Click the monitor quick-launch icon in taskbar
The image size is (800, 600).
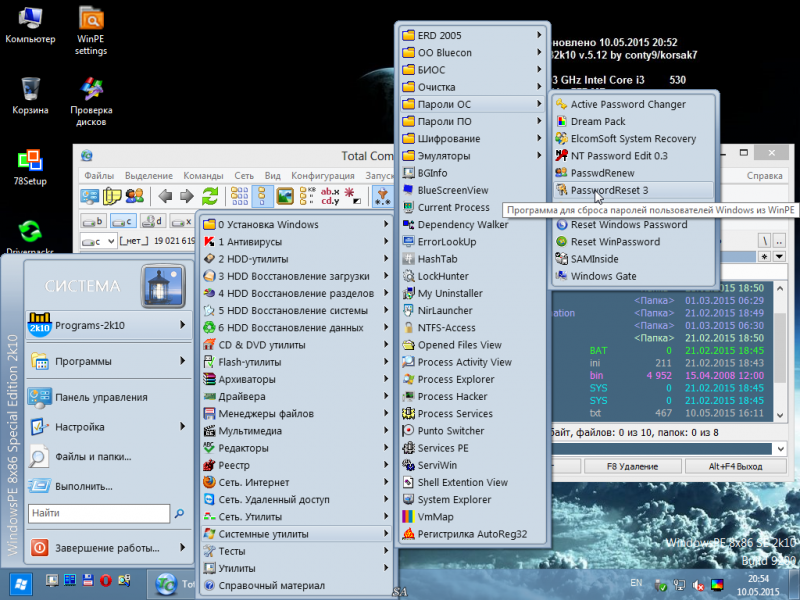point(52,581)
